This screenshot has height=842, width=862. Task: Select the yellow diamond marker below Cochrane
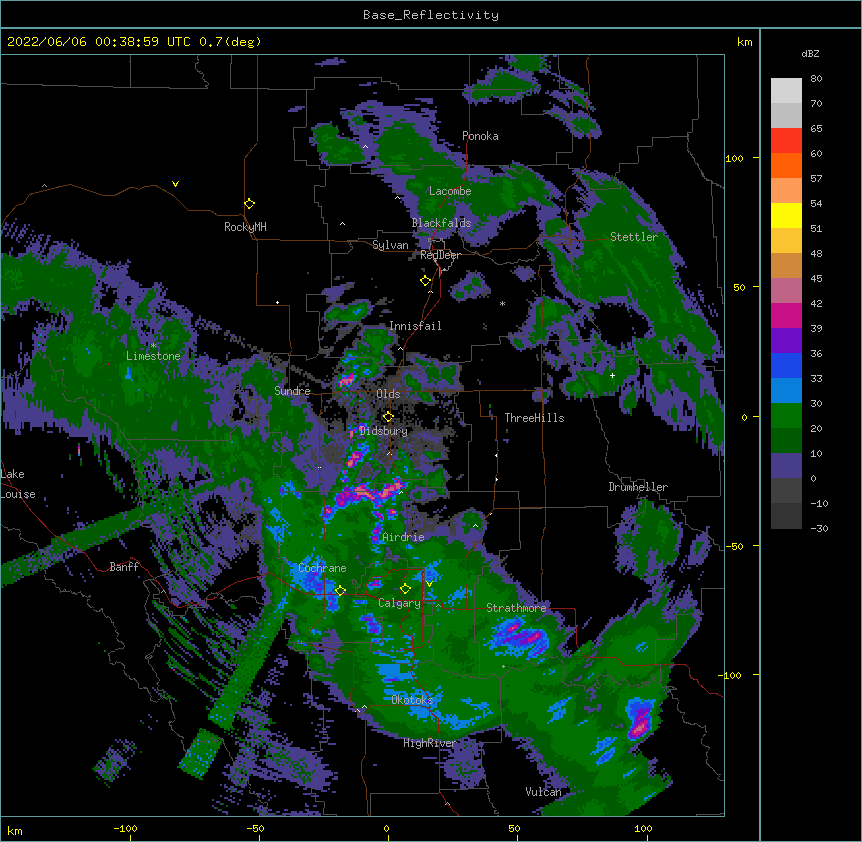[x=340, y=591]
